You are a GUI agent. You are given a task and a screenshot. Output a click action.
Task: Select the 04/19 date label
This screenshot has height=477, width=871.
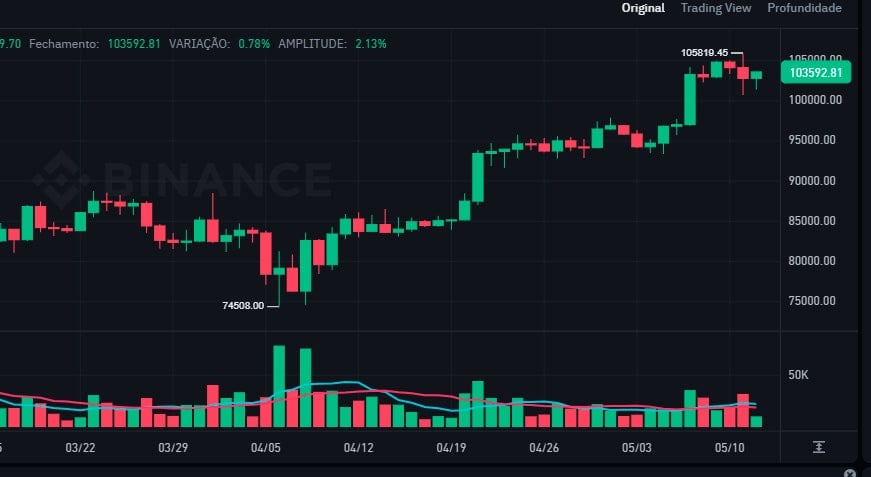point(451,447)
